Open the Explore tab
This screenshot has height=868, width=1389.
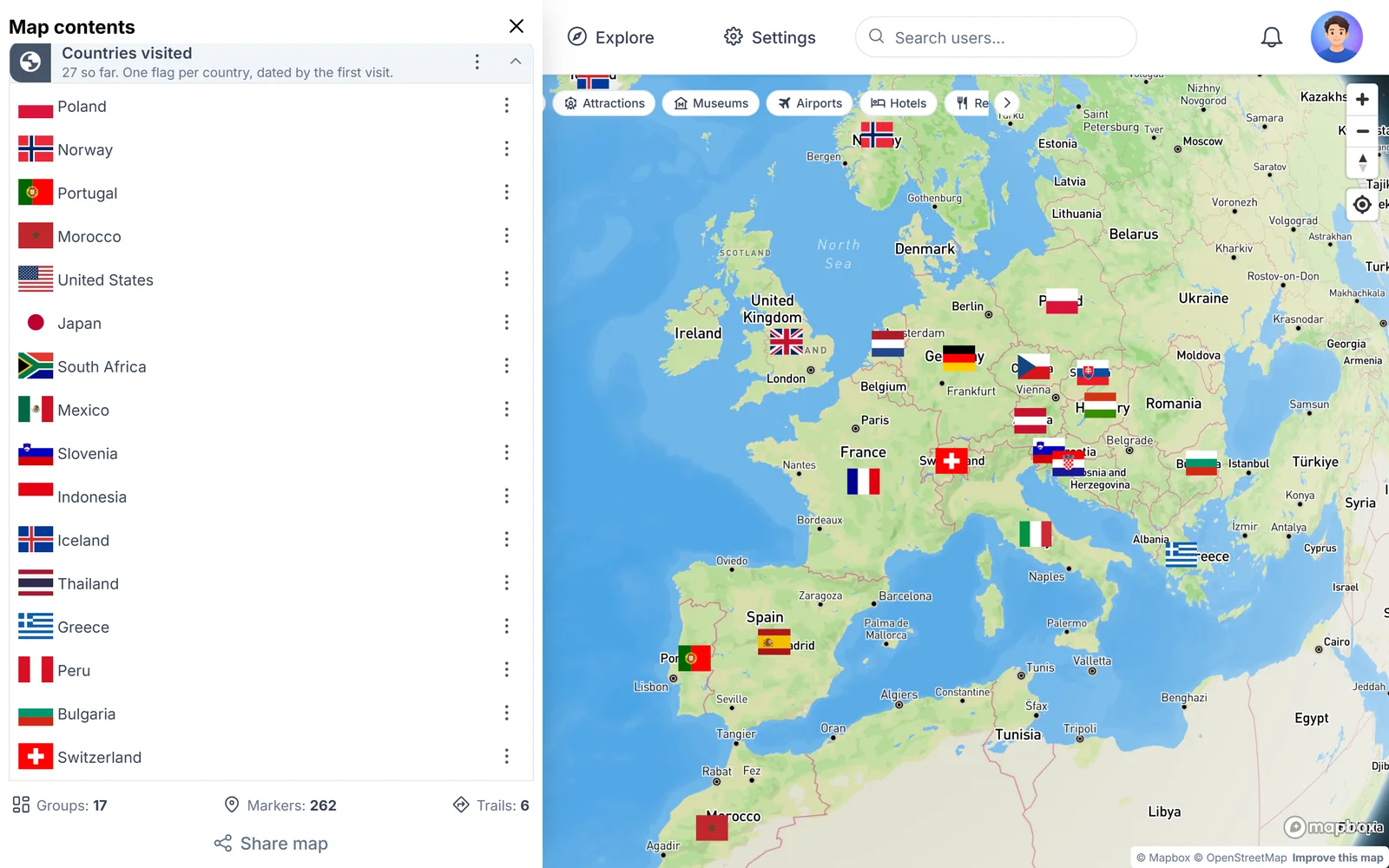[611, 37]
